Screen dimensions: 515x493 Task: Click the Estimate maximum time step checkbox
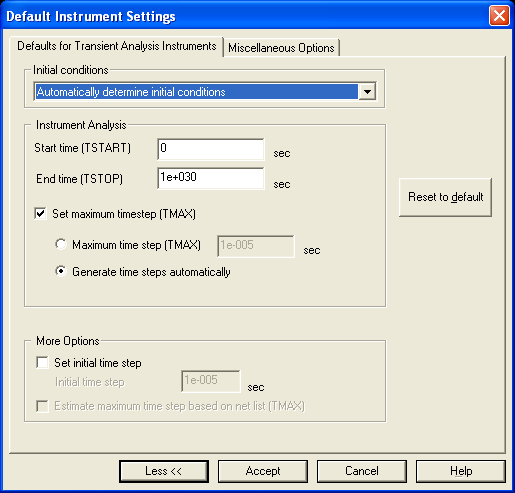42,406
